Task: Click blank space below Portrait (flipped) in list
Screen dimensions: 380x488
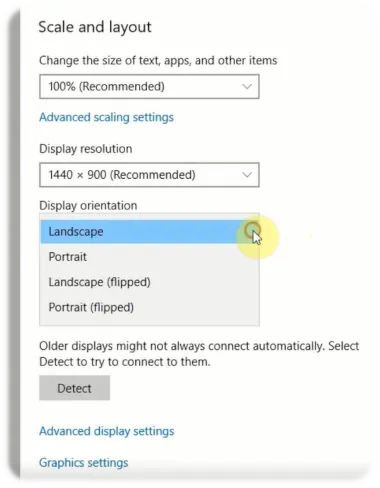Action: [149, 322]
